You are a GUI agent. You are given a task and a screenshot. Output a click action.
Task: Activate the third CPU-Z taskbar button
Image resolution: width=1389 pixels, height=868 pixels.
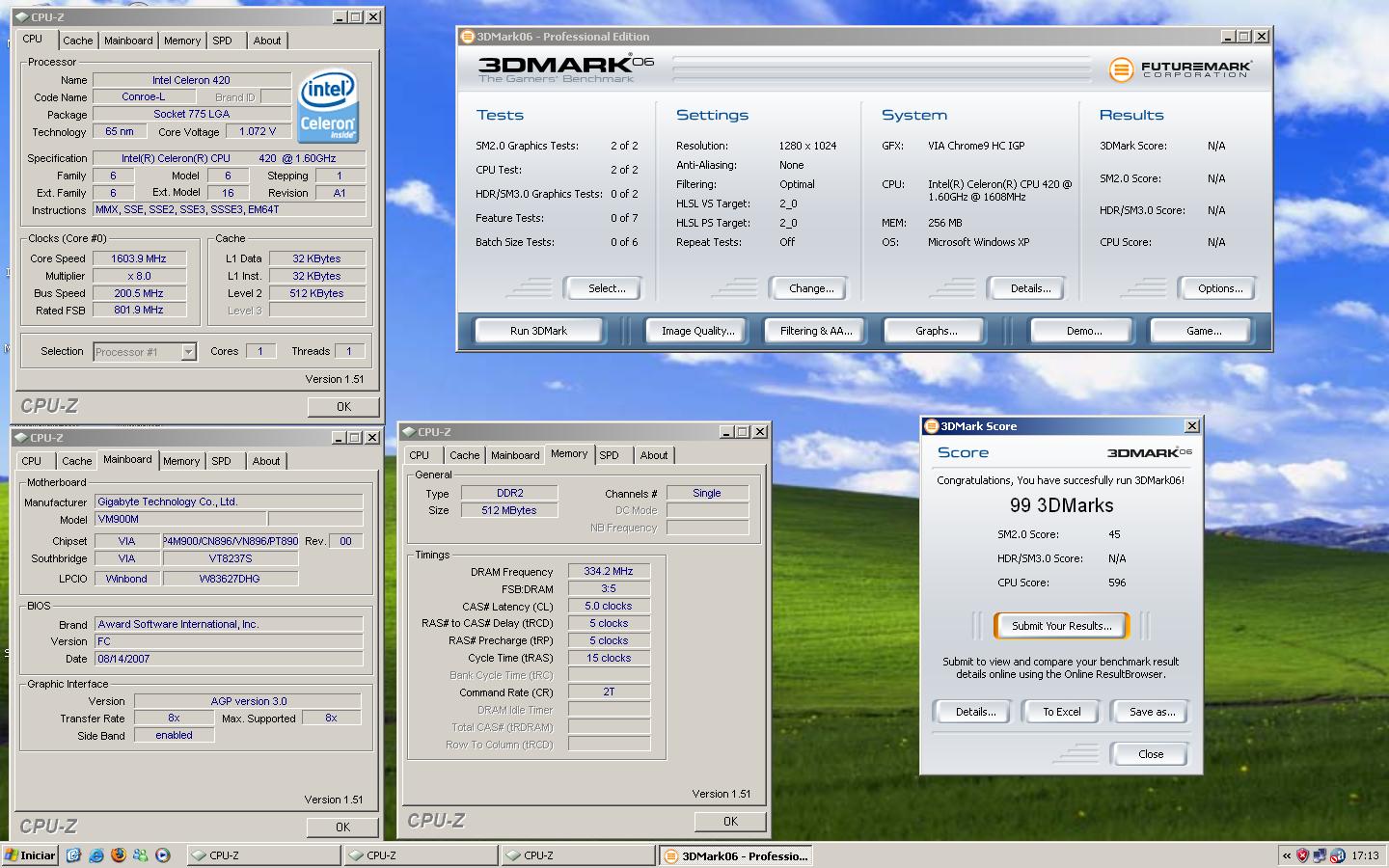pyautogui.click(x=579, y=855)
